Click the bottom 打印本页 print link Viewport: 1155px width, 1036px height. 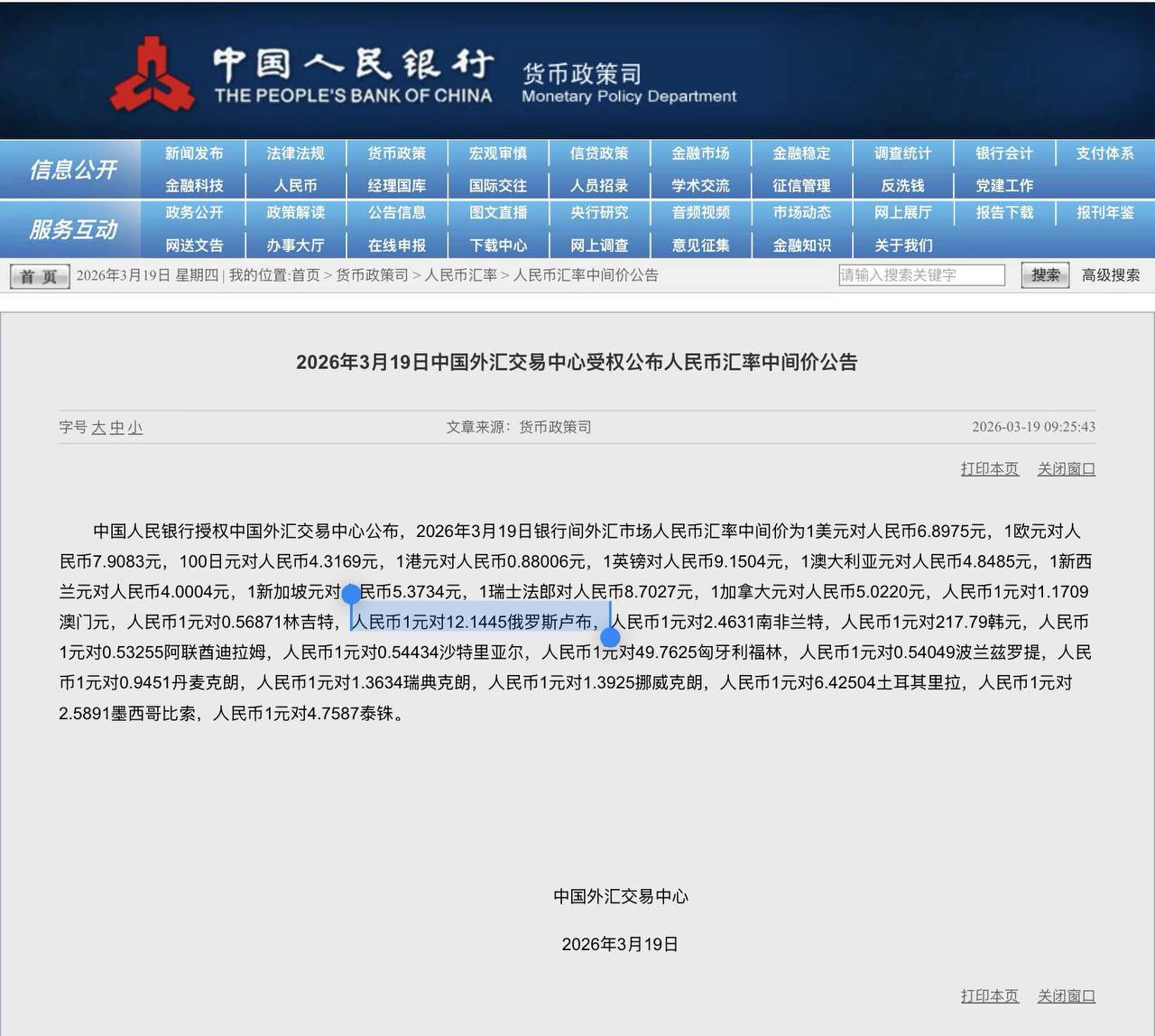point(989,996)
